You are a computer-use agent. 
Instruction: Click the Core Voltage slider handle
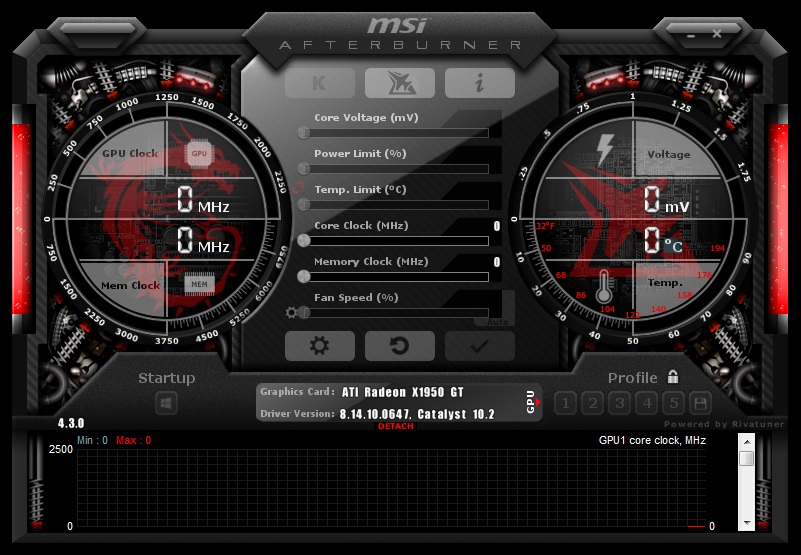(304, 133)
